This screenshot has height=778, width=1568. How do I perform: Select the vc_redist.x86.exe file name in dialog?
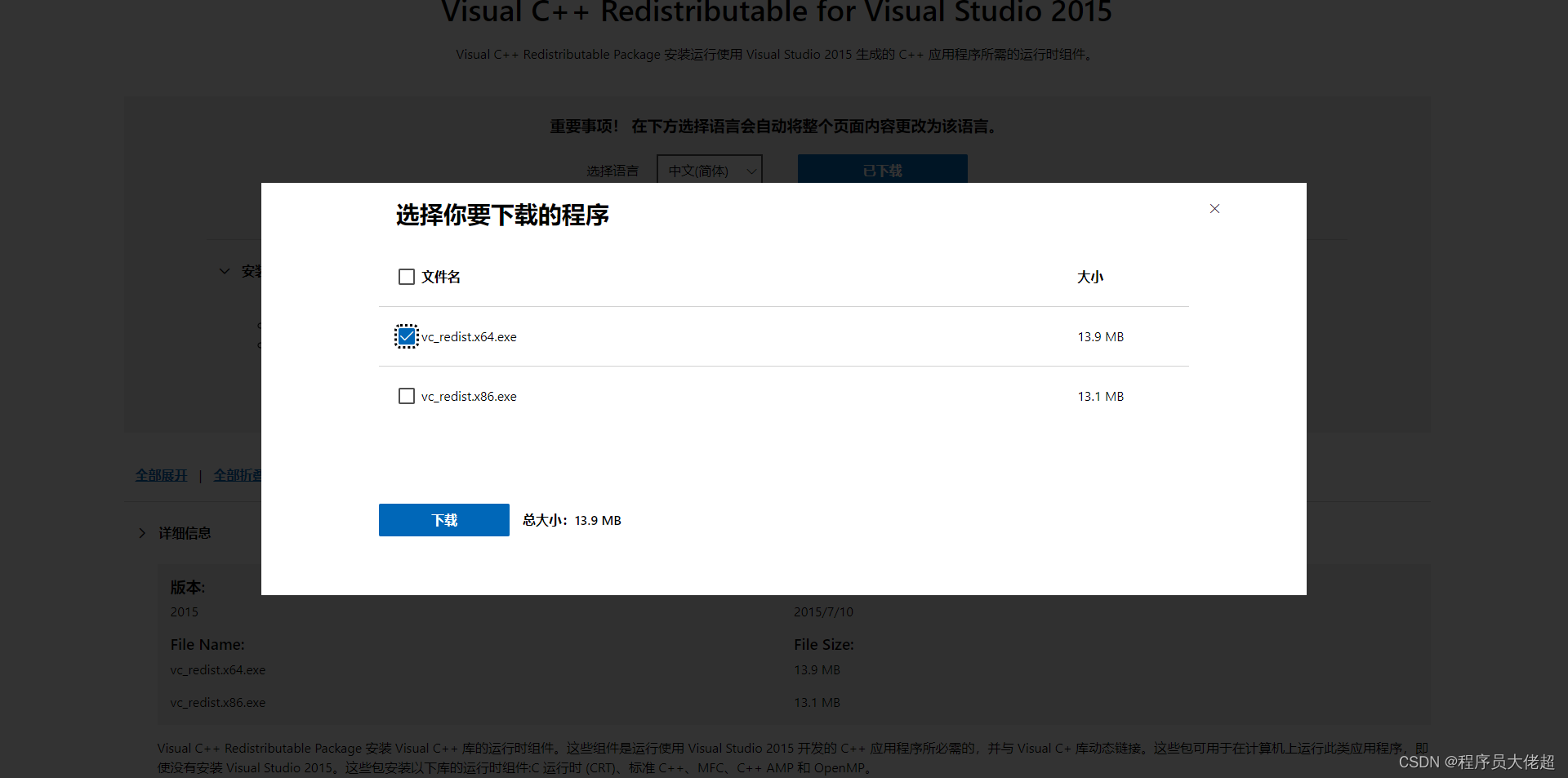click(469, 396)
